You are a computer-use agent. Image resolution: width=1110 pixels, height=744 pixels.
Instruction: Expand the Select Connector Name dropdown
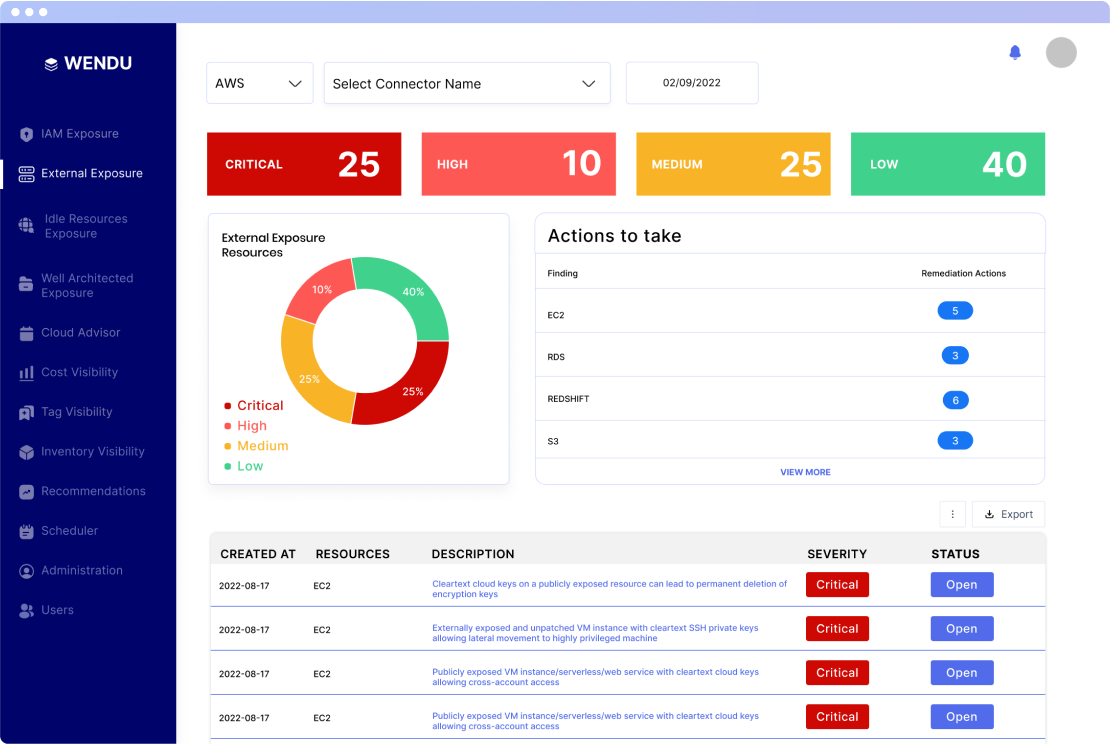click(x=467, y=83)
